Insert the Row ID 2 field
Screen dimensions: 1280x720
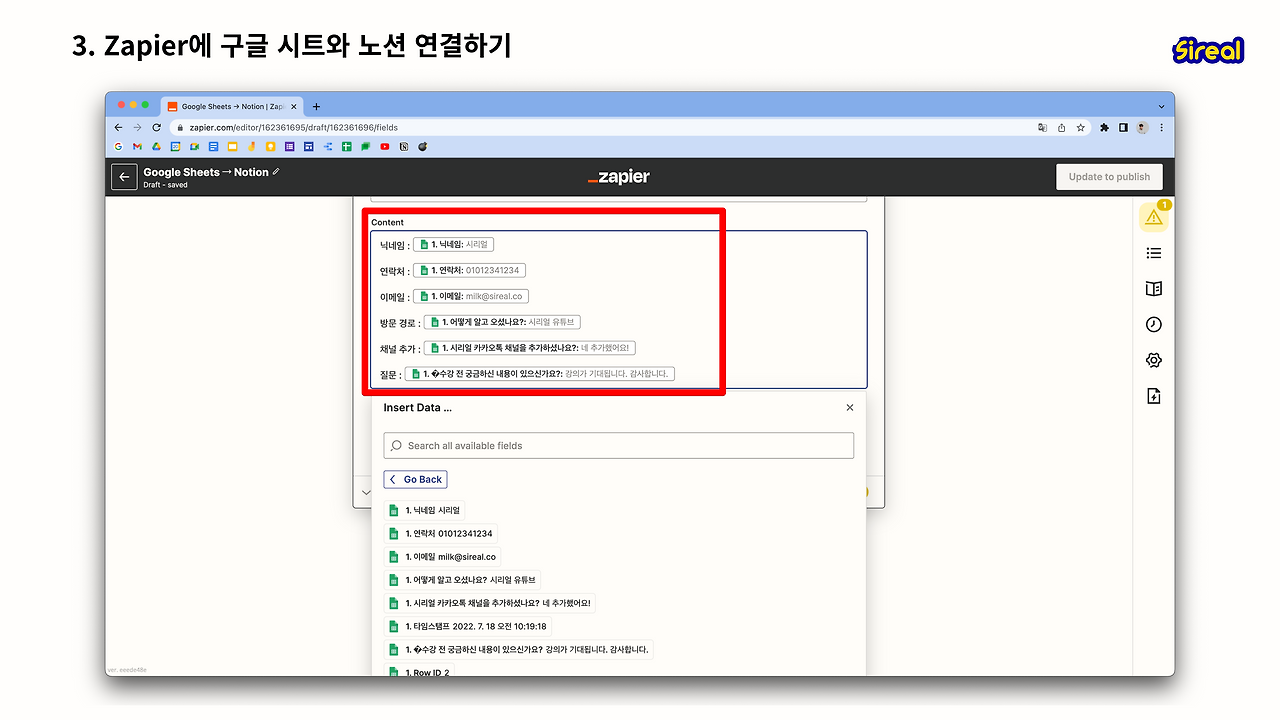click(420, 672)
